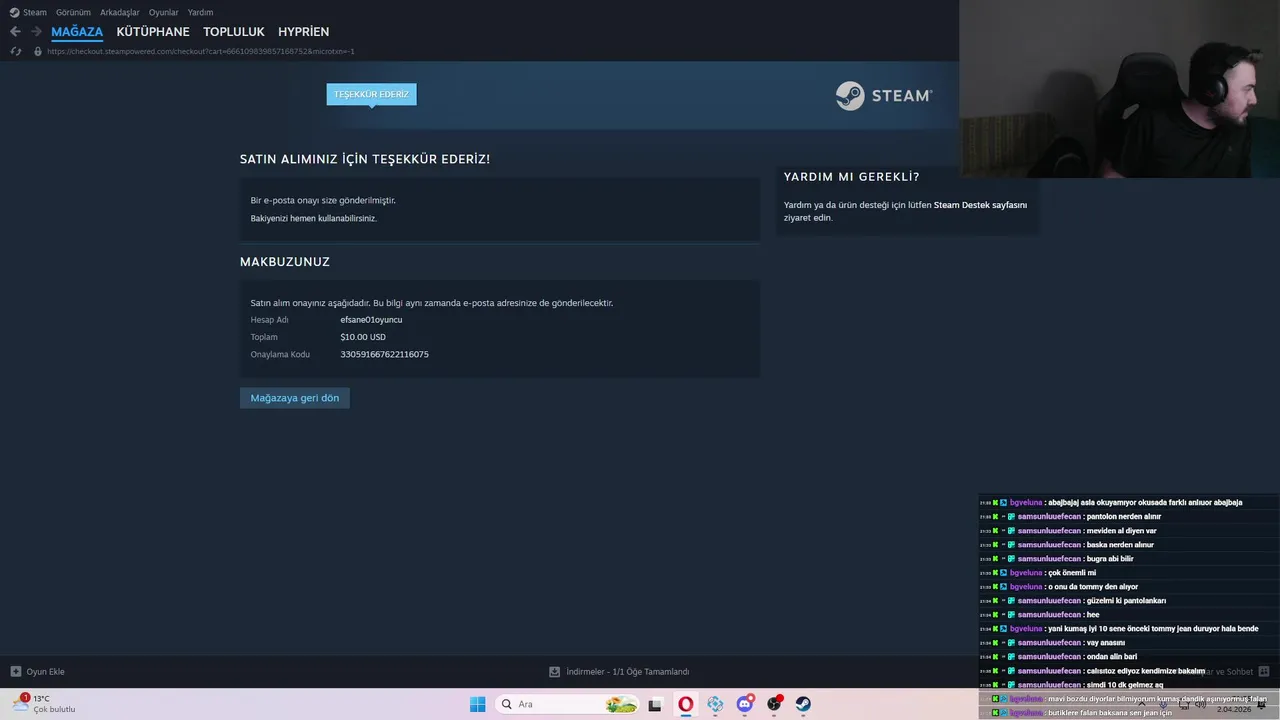Open the HYPRİEN profile tab

point(303,32)
